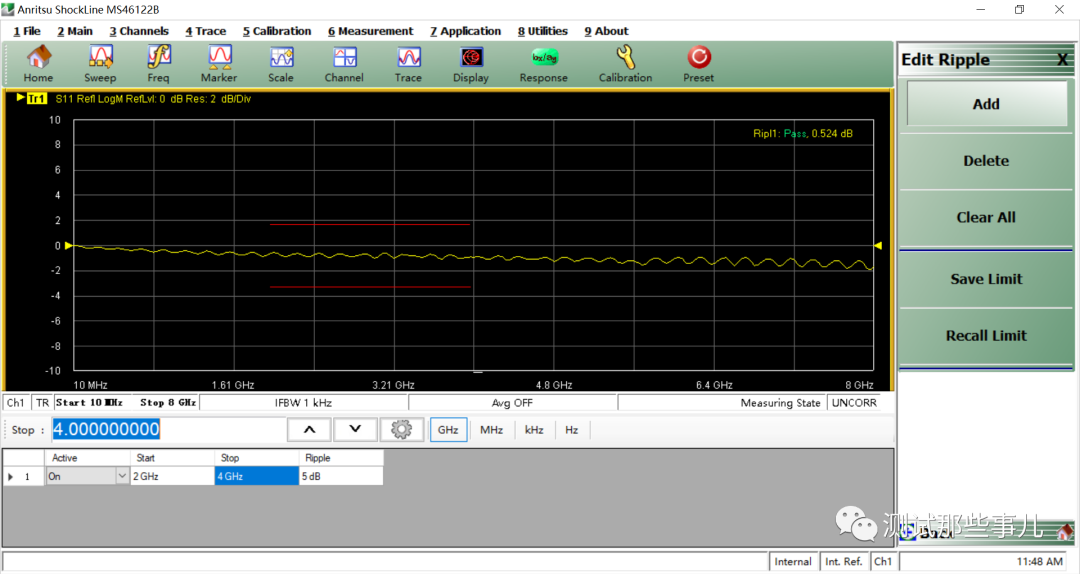Open the 5 Calibration menu
Screen dimensions: 1080x574
(277, 31)
